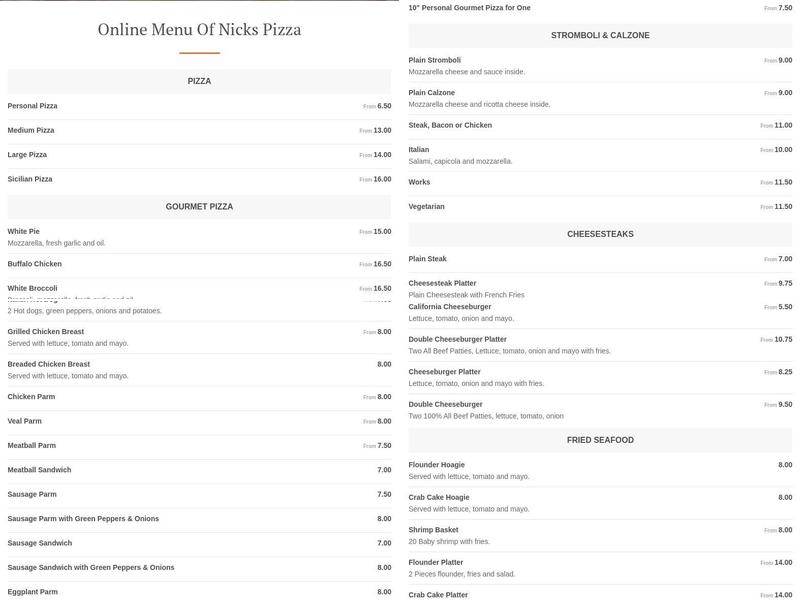Click the Large Pizza price 14.00

382,155
